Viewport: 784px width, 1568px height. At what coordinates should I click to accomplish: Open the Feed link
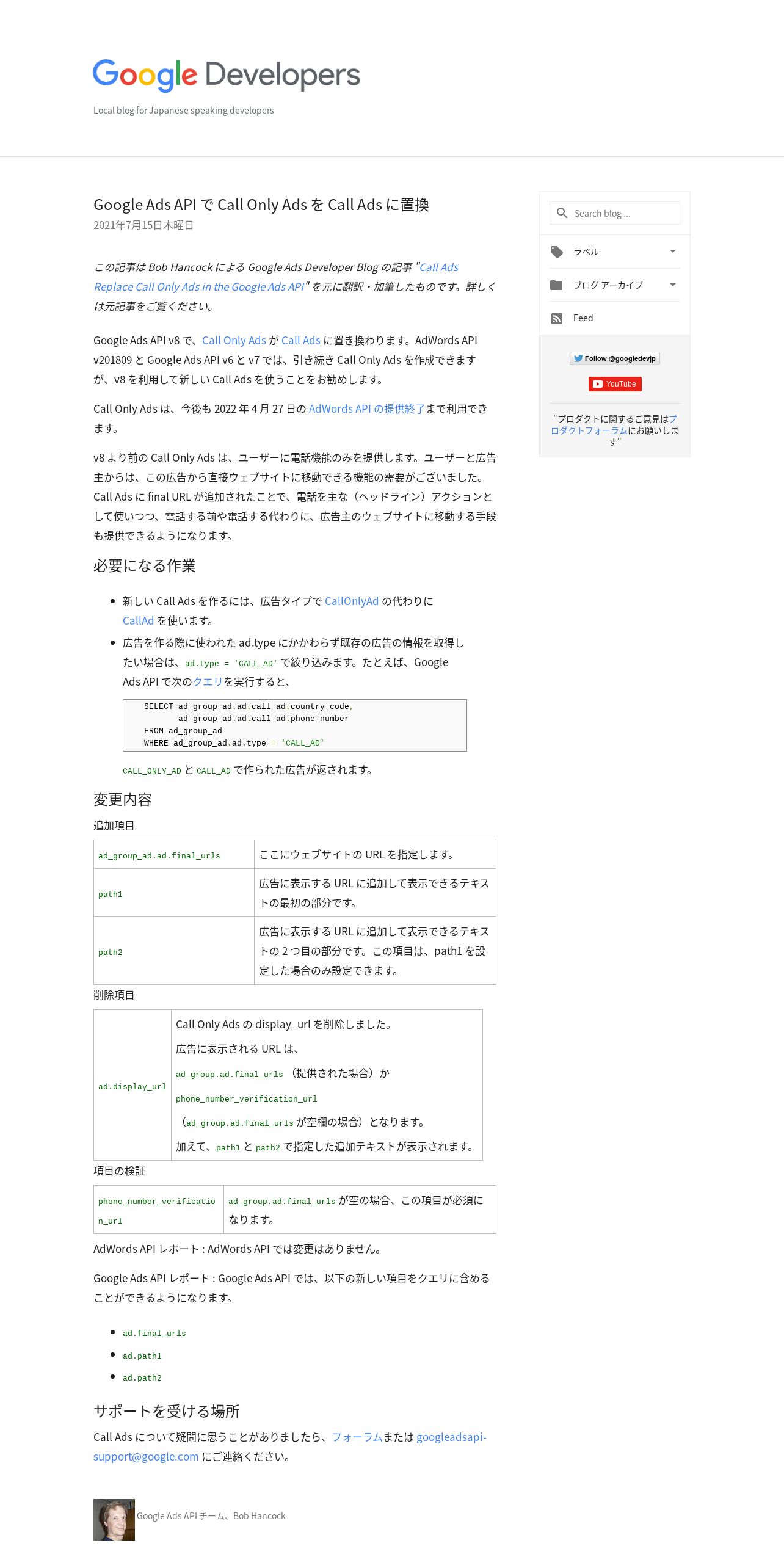(x=583, y=318)
